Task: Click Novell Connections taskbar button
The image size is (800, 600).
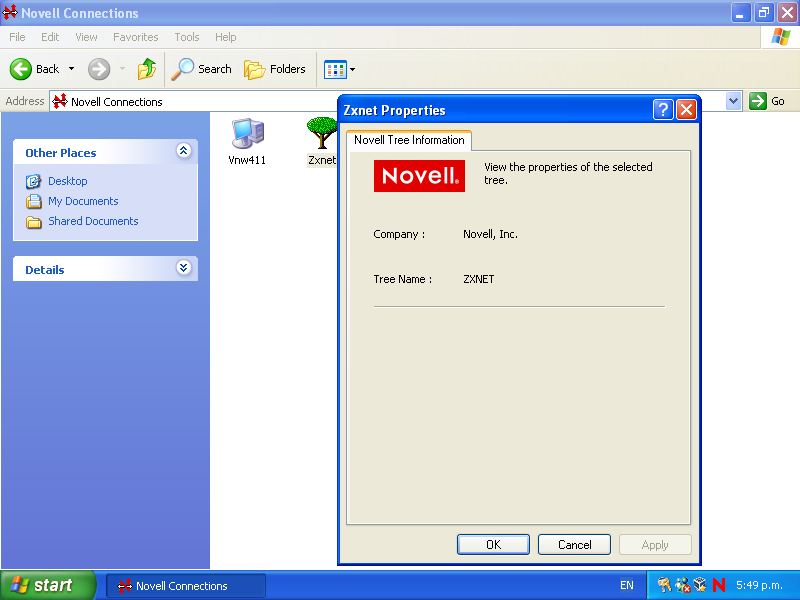Action: 186,586
